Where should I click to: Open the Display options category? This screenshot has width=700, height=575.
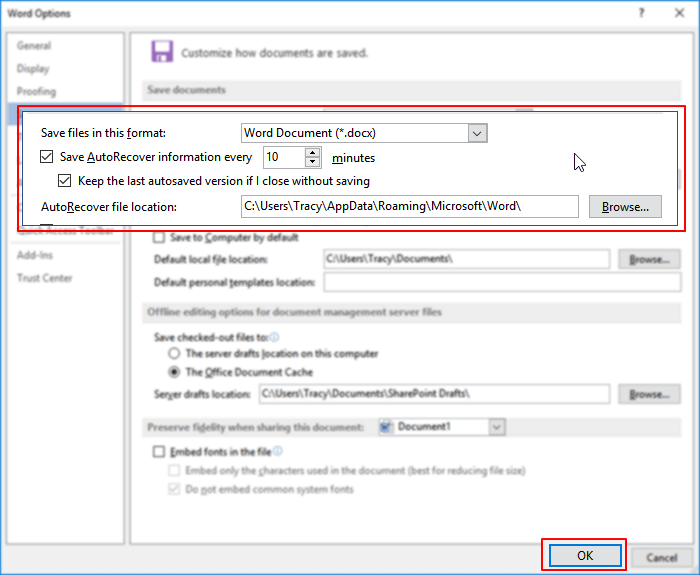coord(33,69)
